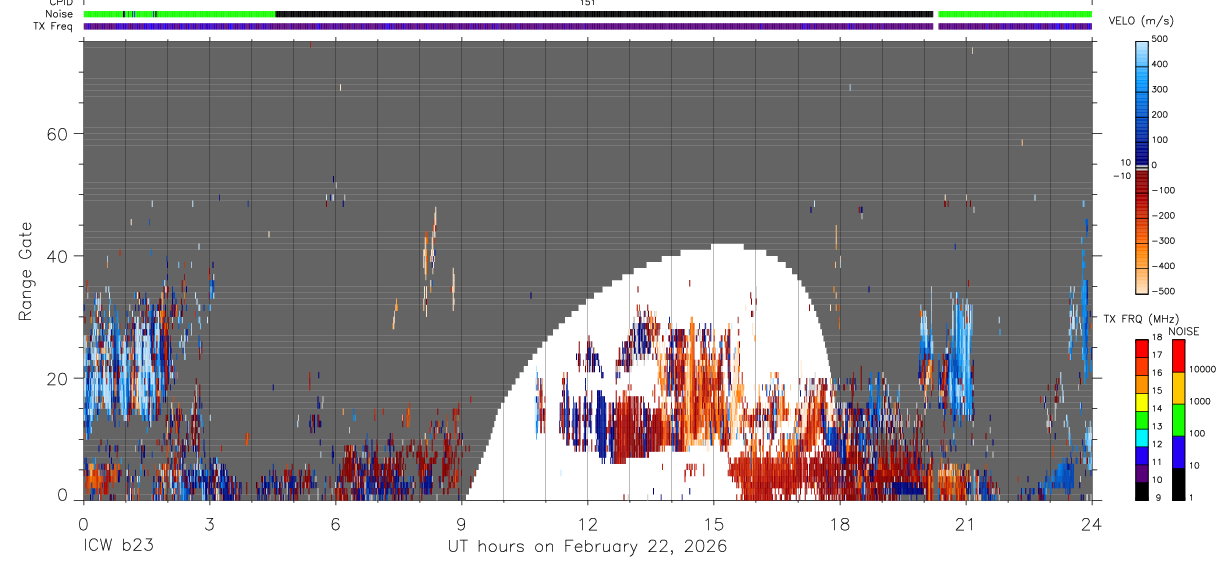Click the 'UT hours on February 22, 2026' axis title

pos(587,547)
